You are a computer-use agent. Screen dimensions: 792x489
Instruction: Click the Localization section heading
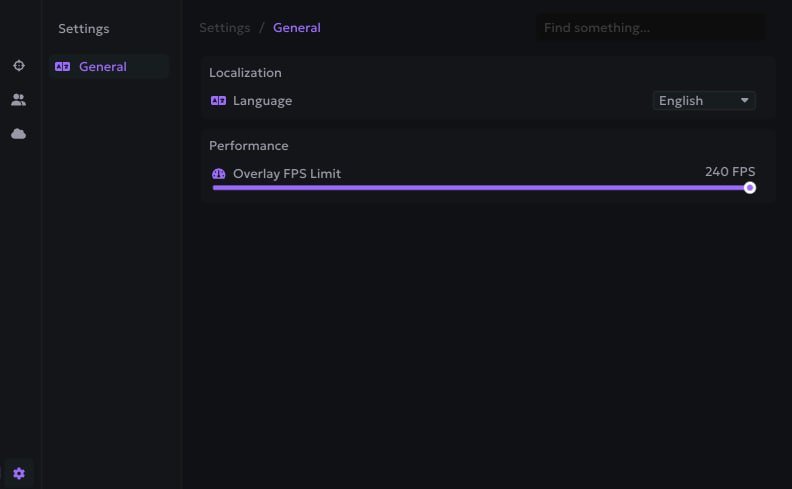(245, 73)
